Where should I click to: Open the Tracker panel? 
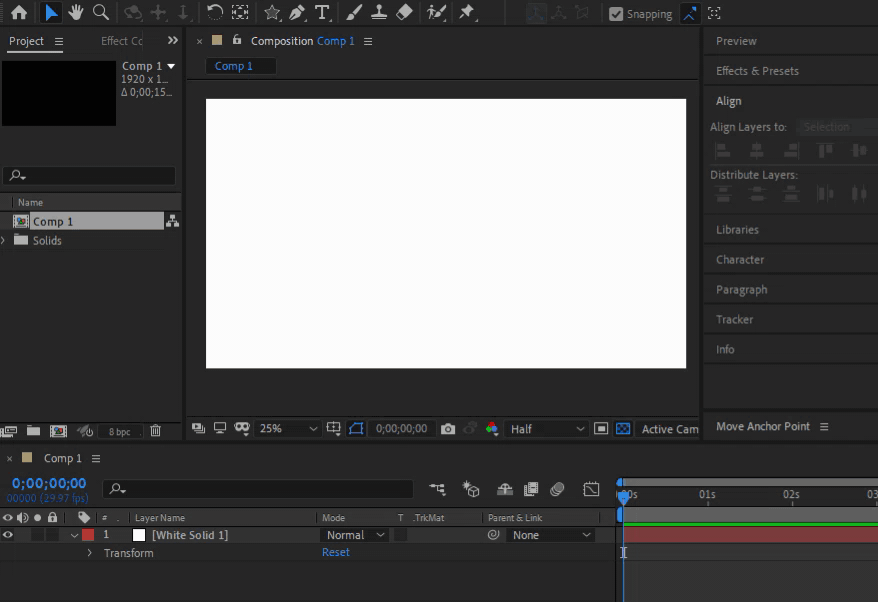(x=734, y=320)
